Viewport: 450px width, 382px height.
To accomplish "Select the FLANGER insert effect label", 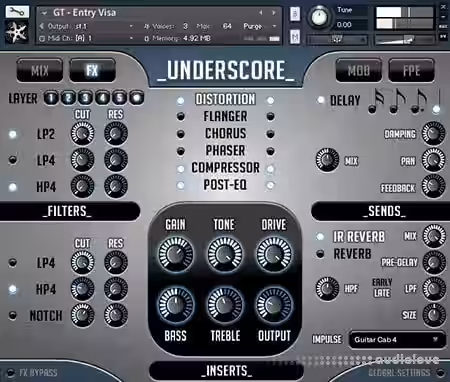I will [x=225, y=116].
